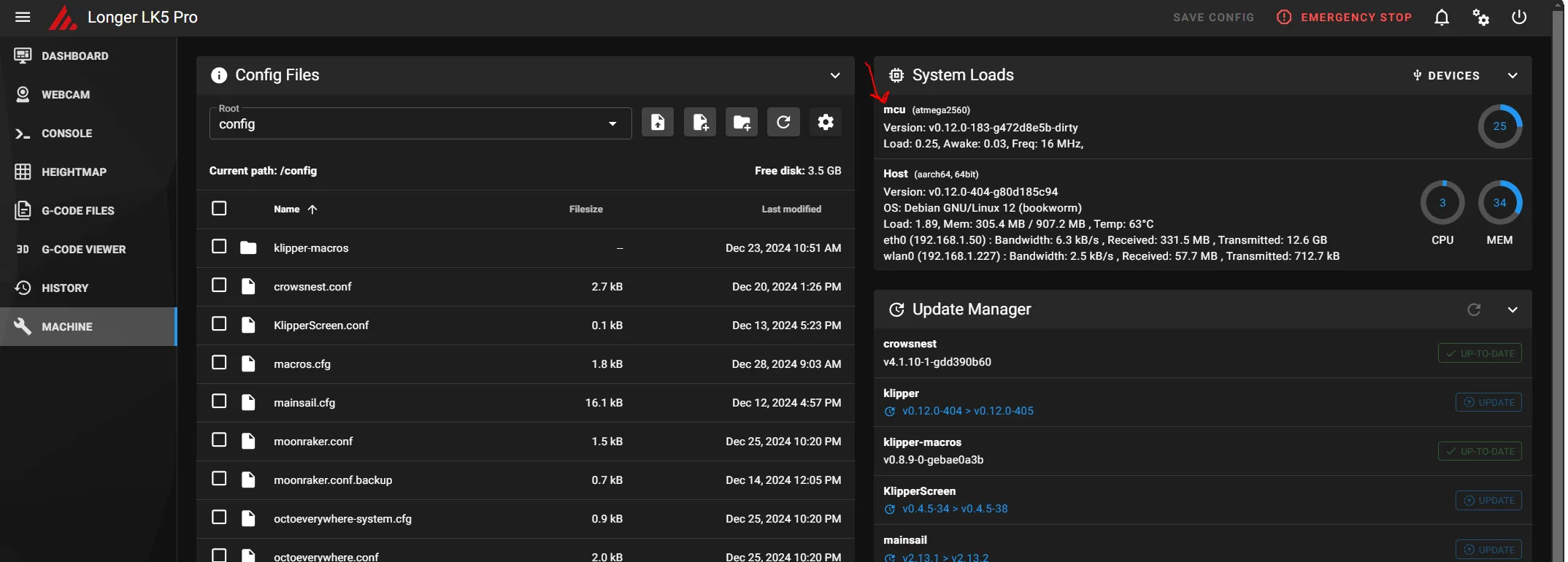Toggle the hamburger sidebar menu
The width and height of the screenshot is (1568, 562).
click(23, 18)
